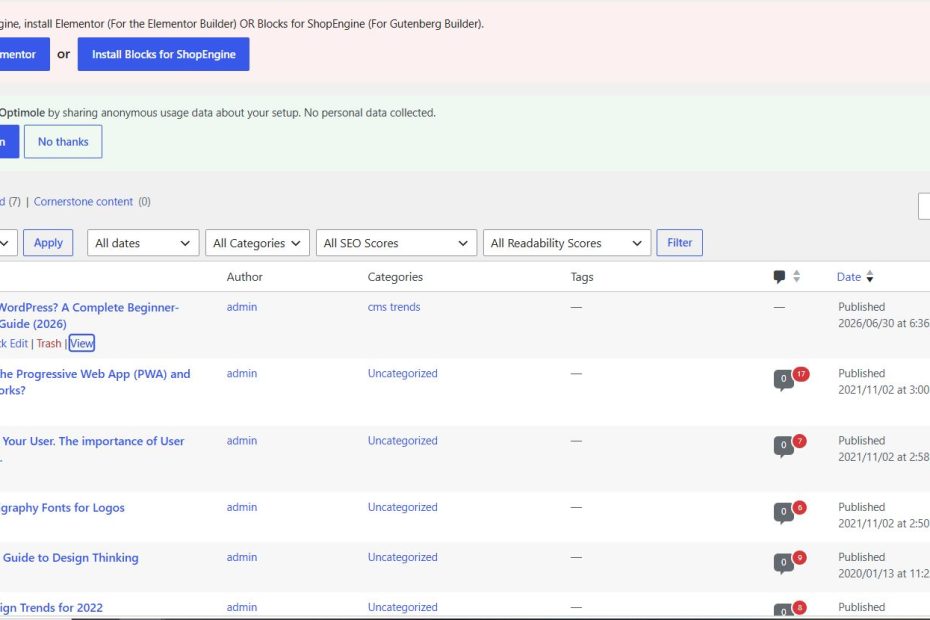The height and width of the screenshot is (620, 930).
Task: Open Guide to Design Thinking post
Action: 70,558
